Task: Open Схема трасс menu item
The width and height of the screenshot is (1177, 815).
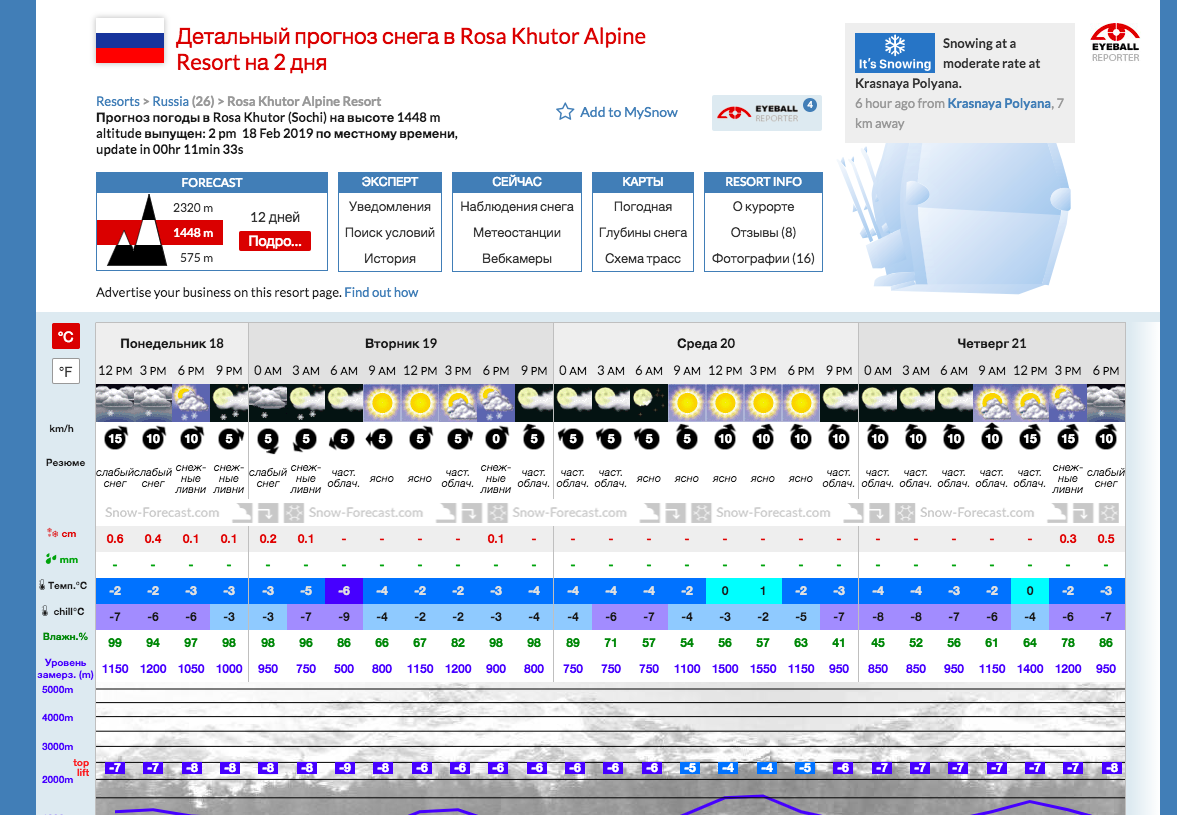Action: pos(643,258)
